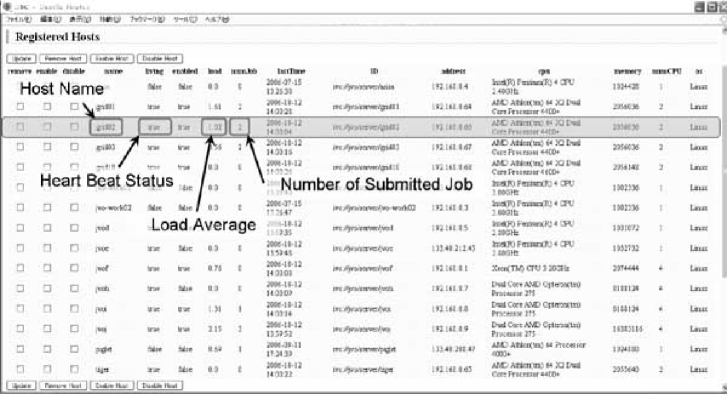The height and width of the screenshot is (394, 727).
Task: Tick the disable checkbox for host jwo-work02
Action: [74, 207]
